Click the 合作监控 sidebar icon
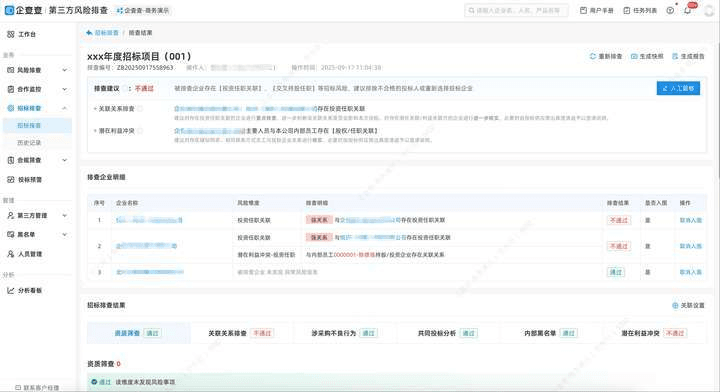The height and width of the screenshot is (392, 720). tap(11, 89)
